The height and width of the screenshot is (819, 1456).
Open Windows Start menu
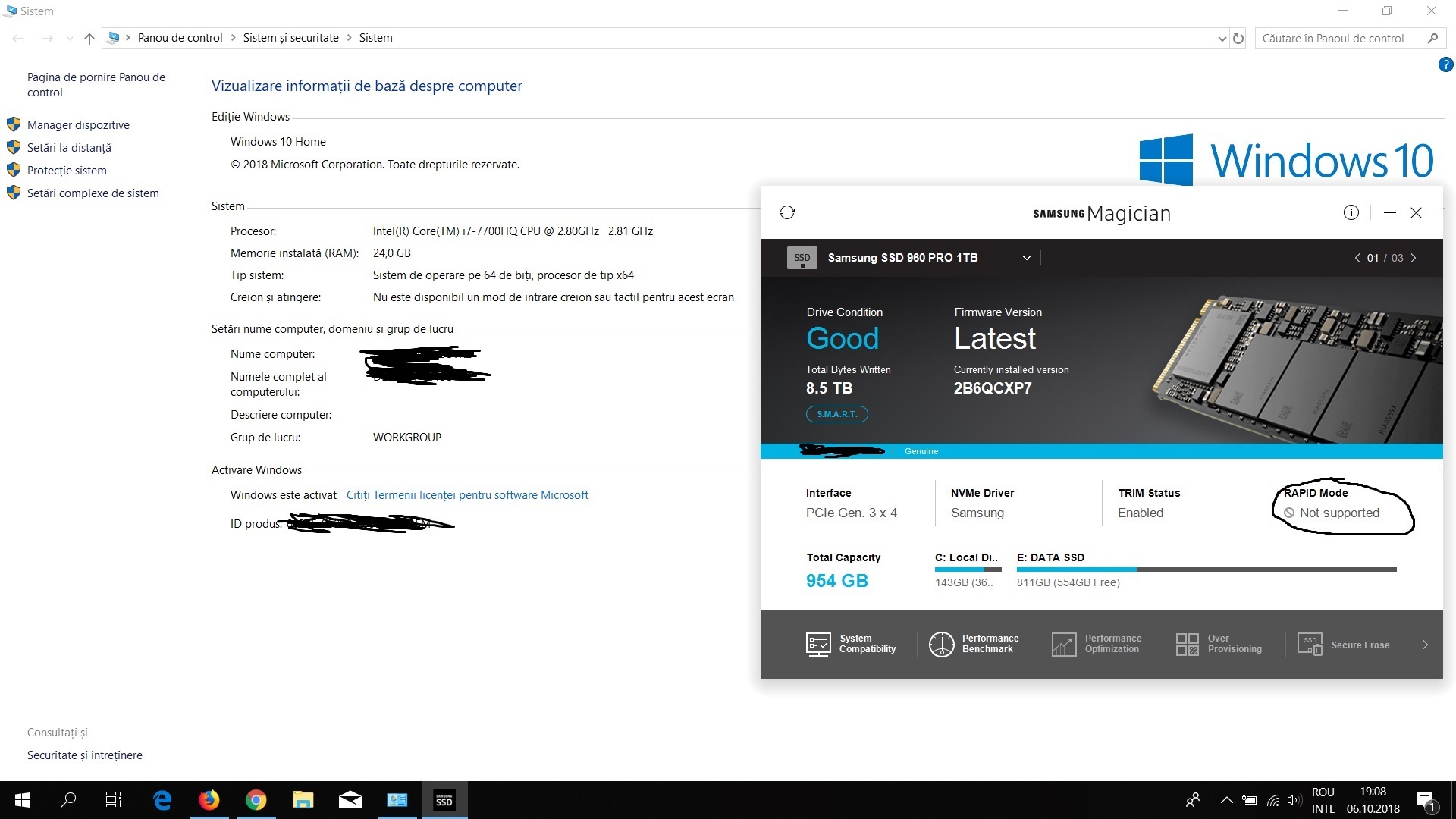tap(22, 800)
